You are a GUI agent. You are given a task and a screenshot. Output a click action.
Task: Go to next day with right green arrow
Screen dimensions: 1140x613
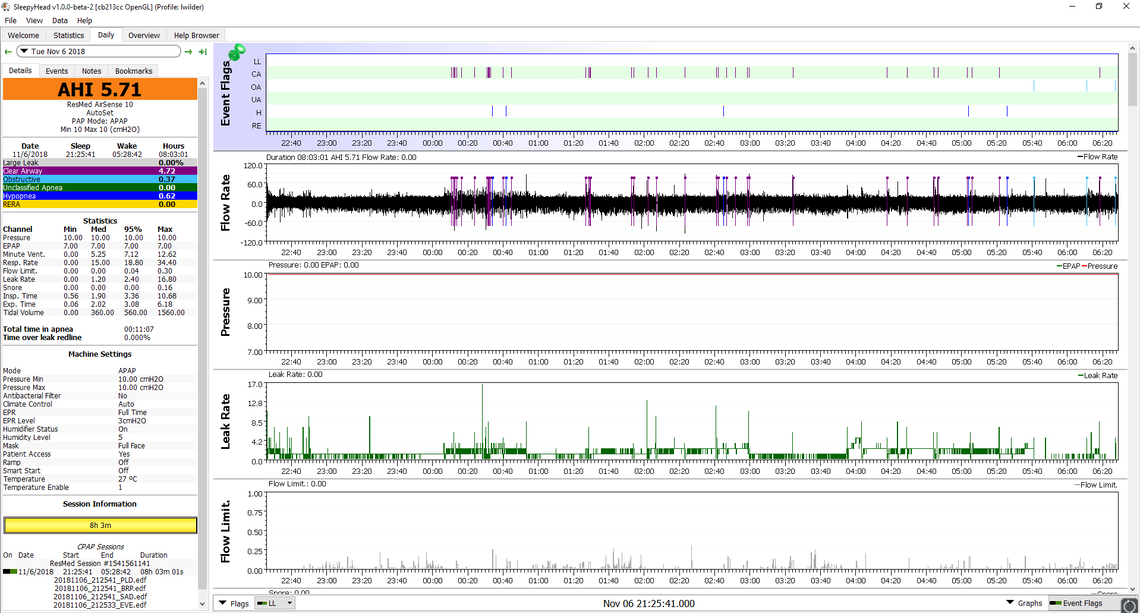[189, 51]
